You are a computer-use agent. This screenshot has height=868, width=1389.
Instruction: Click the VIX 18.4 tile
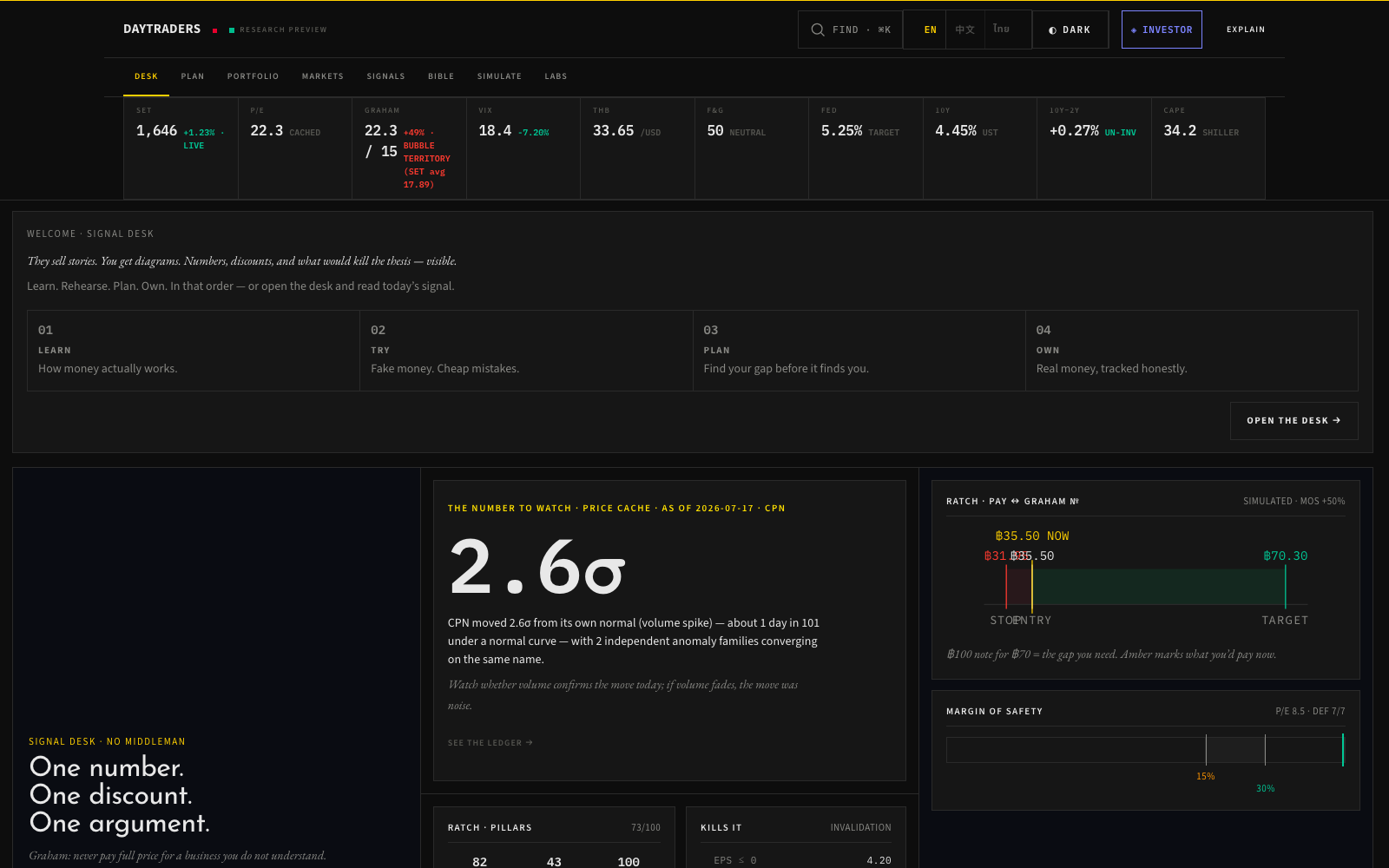coord(523,148)
